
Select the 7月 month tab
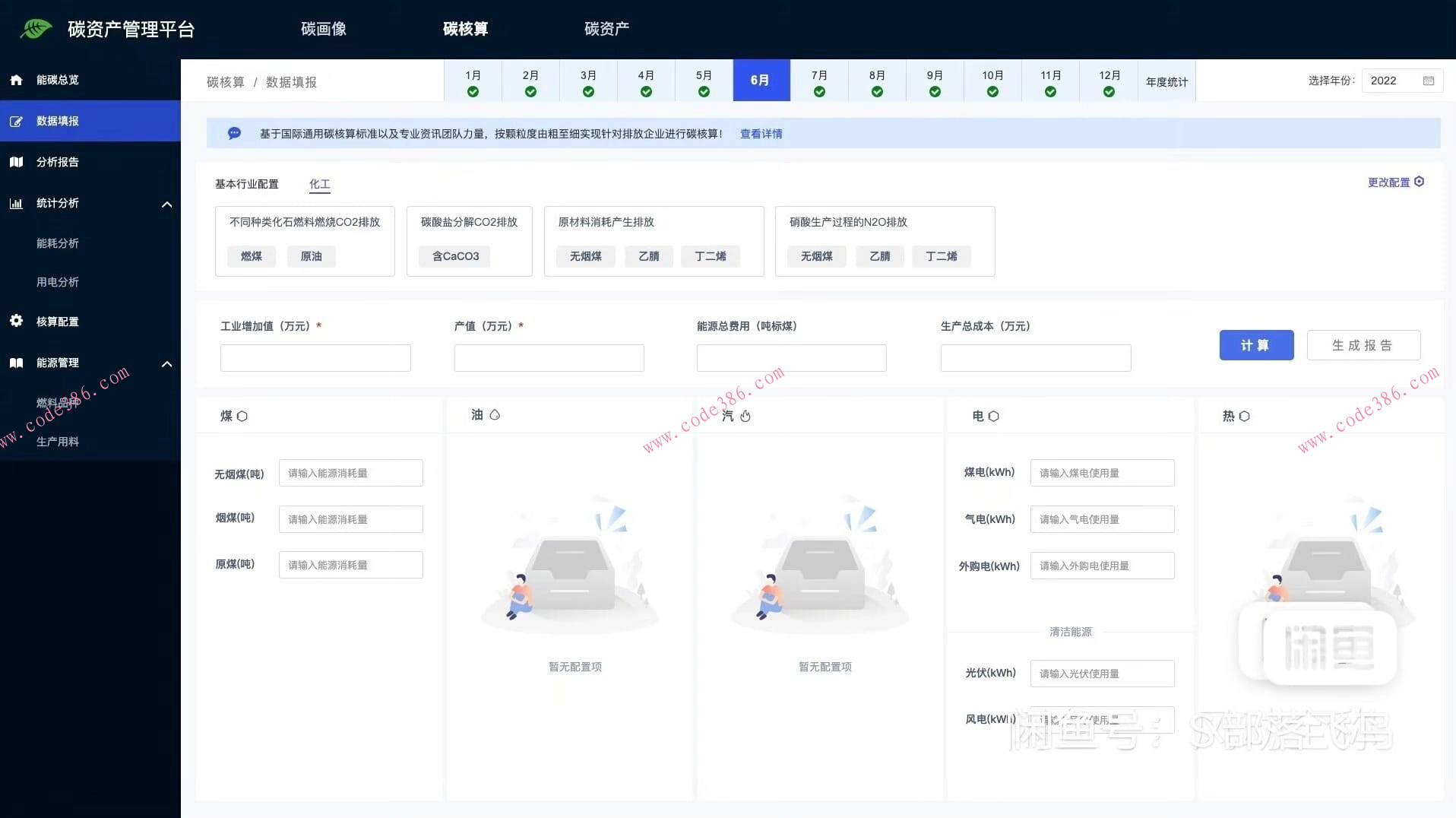coord(819,81)
